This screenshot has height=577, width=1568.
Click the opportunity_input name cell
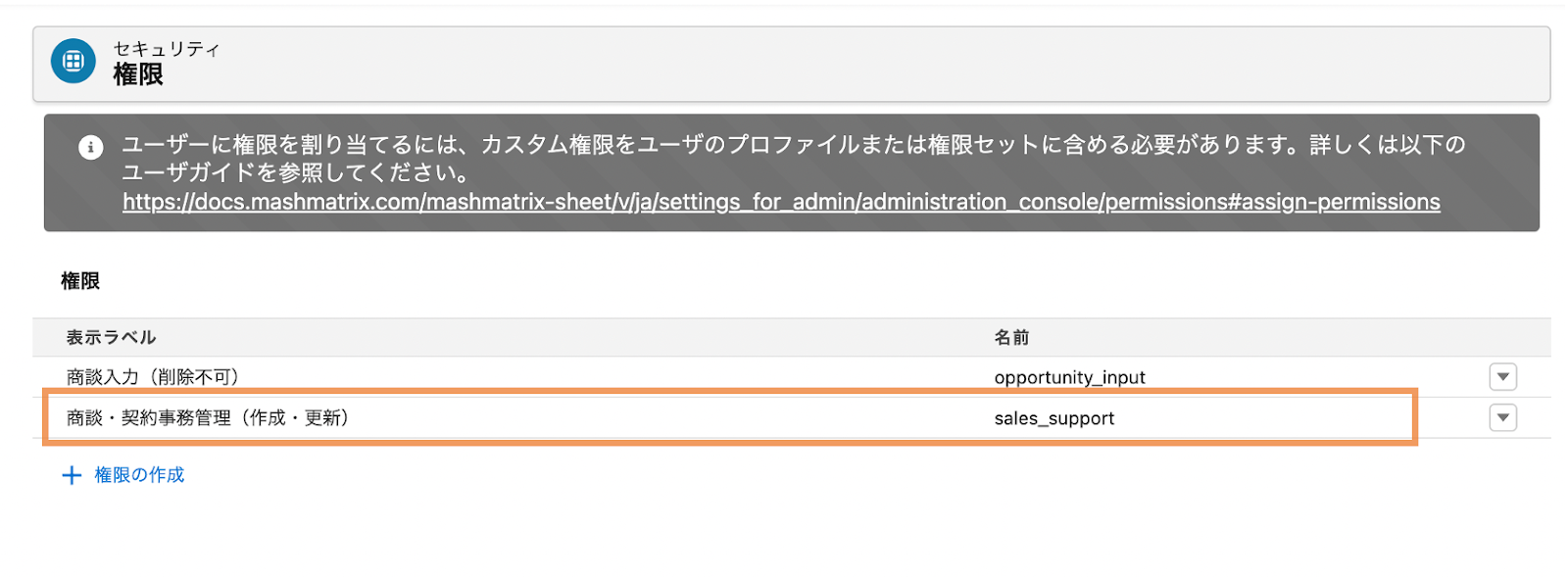tap(1069, 378)
